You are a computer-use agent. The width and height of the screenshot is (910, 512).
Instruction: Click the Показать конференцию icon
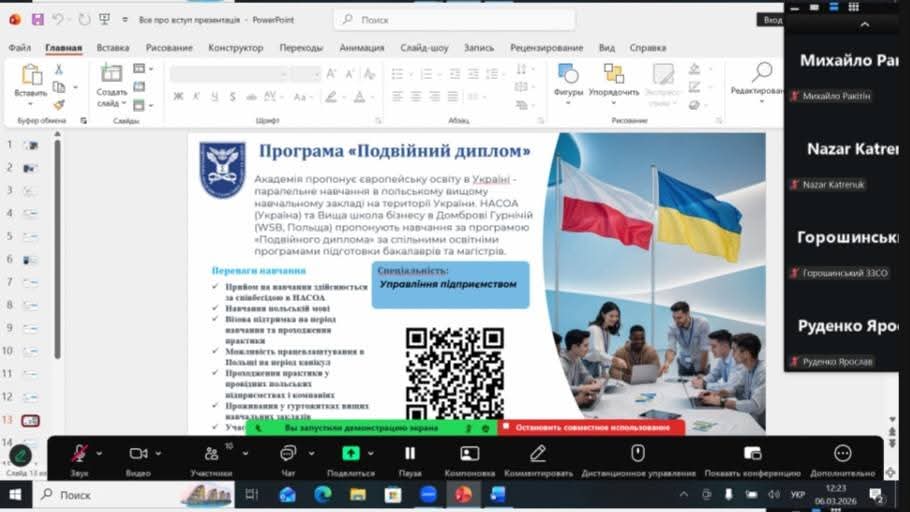pos(752,455)
